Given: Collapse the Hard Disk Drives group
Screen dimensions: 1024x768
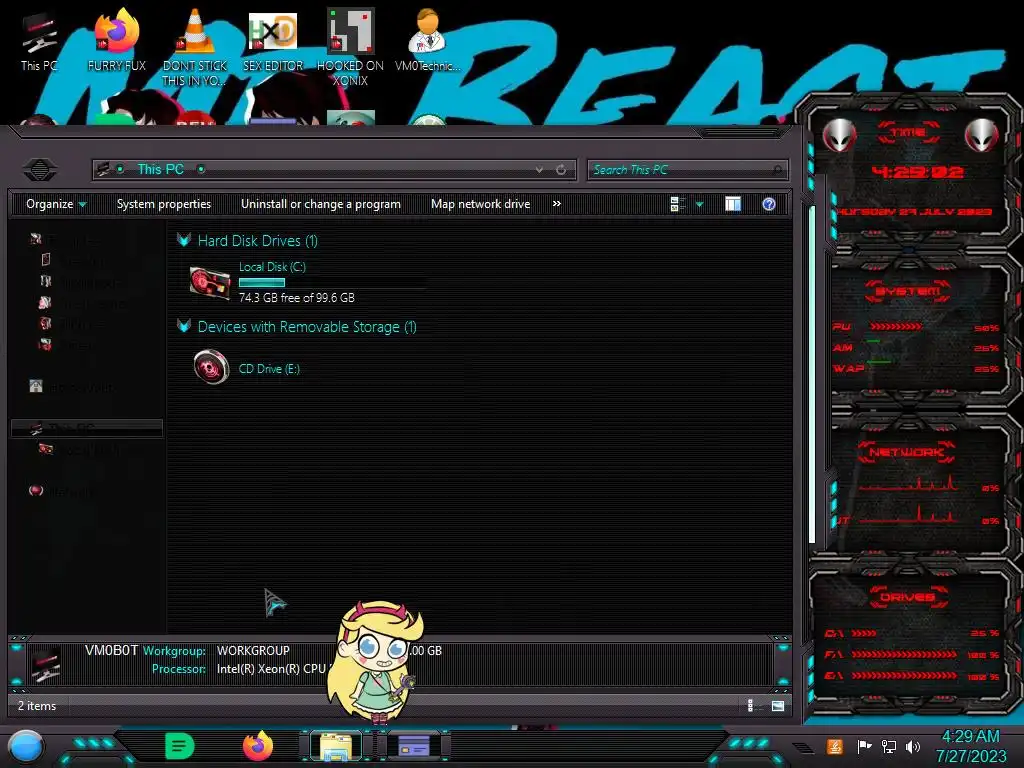Looking at the screenshot, I should [184, 240].
